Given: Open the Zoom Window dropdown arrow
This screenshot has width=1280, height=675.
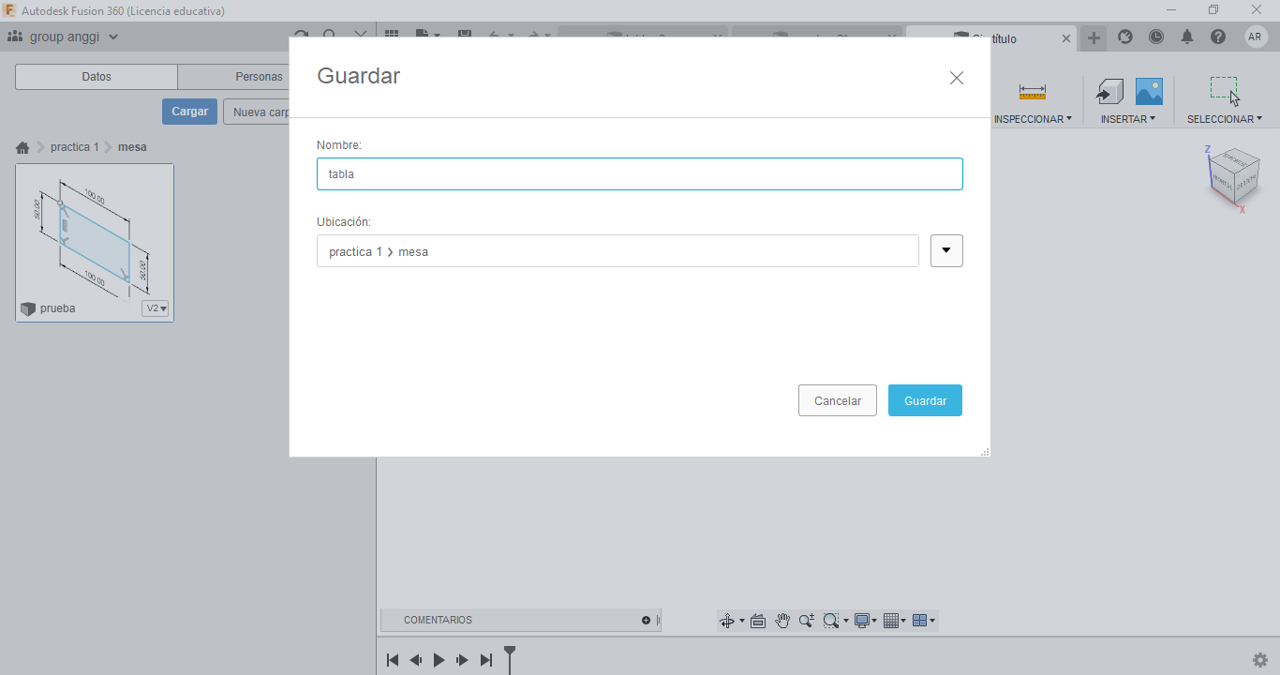Looking at the screenshot, I should (846, 621).
